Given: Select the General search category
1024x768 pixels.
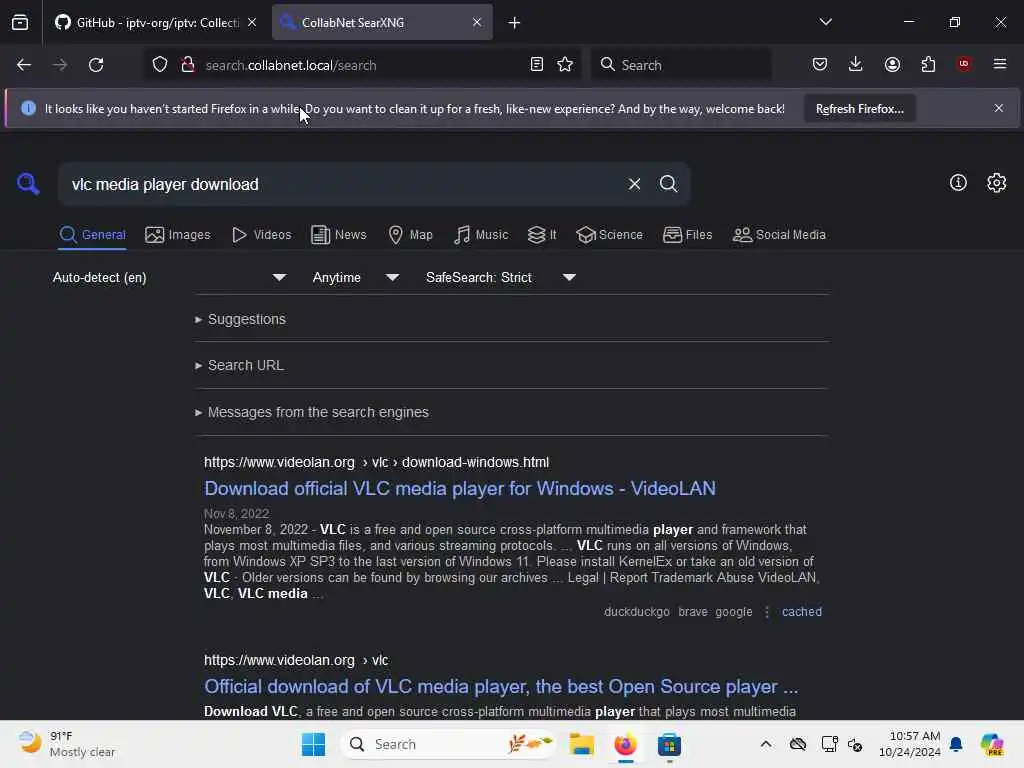Looking at the screenshot, I should (x=92, y=235).
